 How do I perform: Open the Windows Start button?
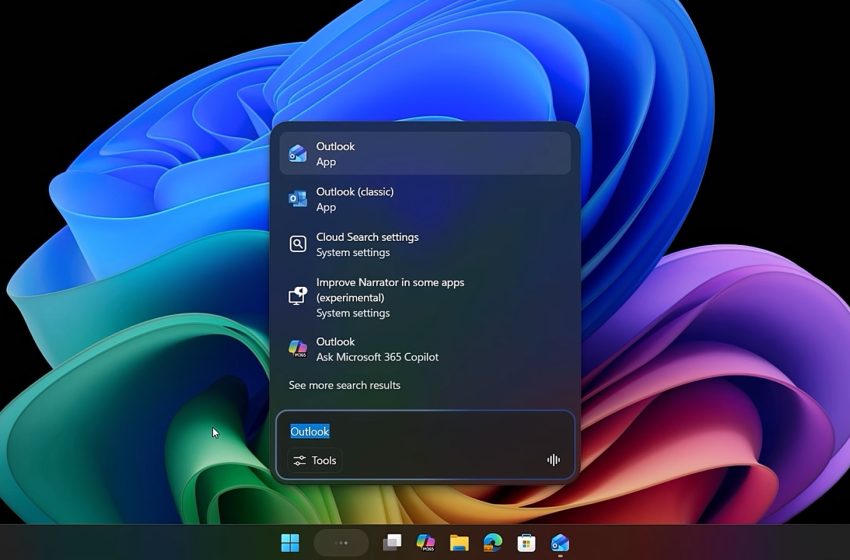click(290, 543)
